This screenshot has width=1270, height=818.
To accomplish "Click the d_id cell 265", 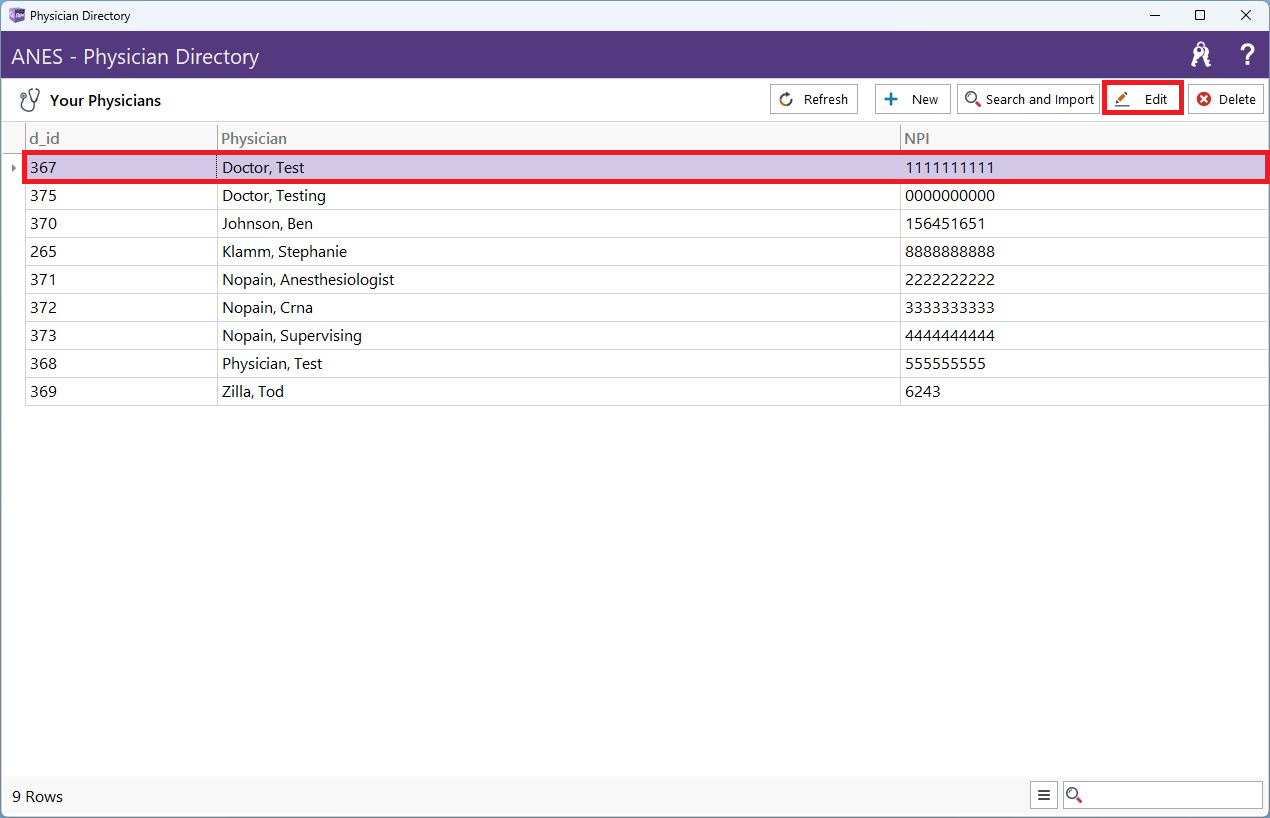I will (x=121, y=252).
